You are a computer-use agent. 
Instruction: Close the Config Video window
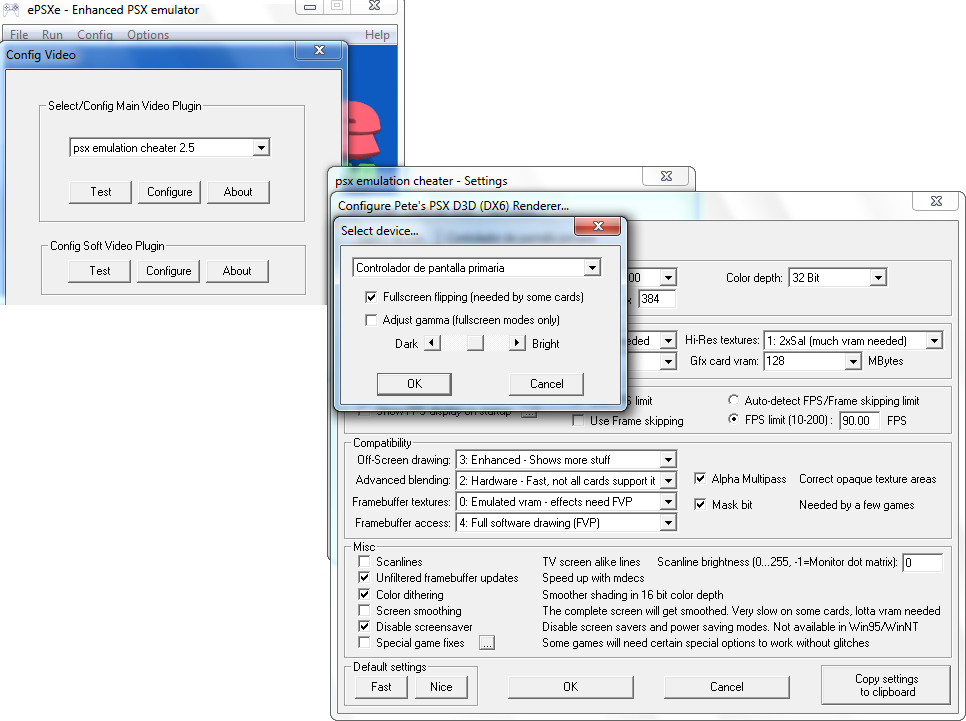319,51
